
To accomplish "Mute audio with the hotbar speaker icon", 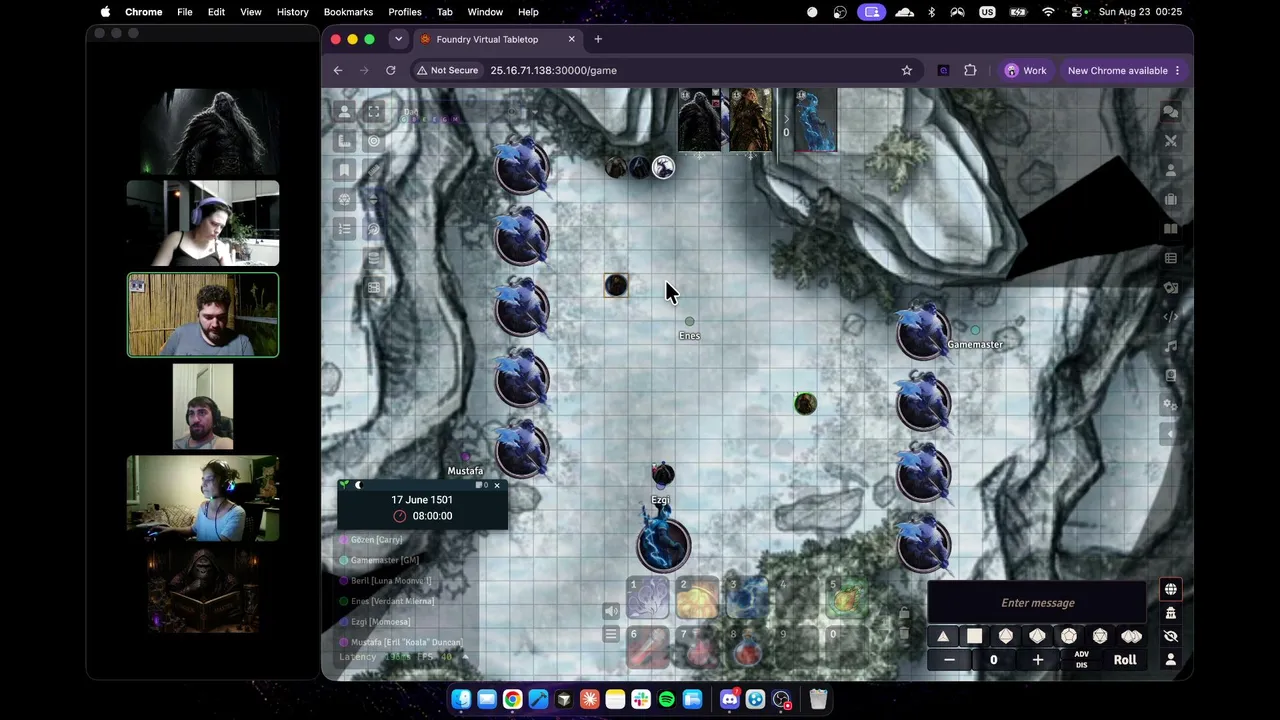I will [x=612, y=611].
